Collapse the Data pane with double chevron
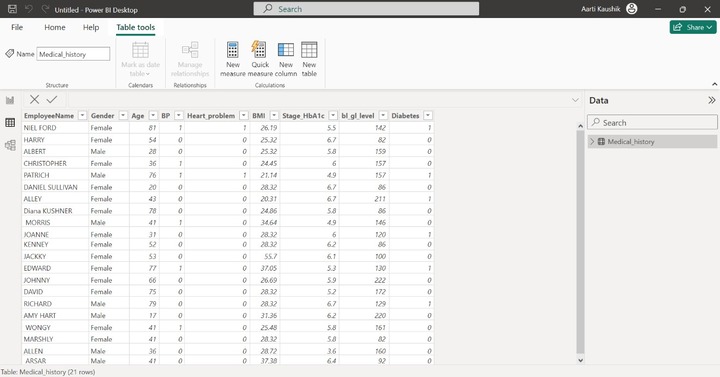 click(x=711, y=100)
